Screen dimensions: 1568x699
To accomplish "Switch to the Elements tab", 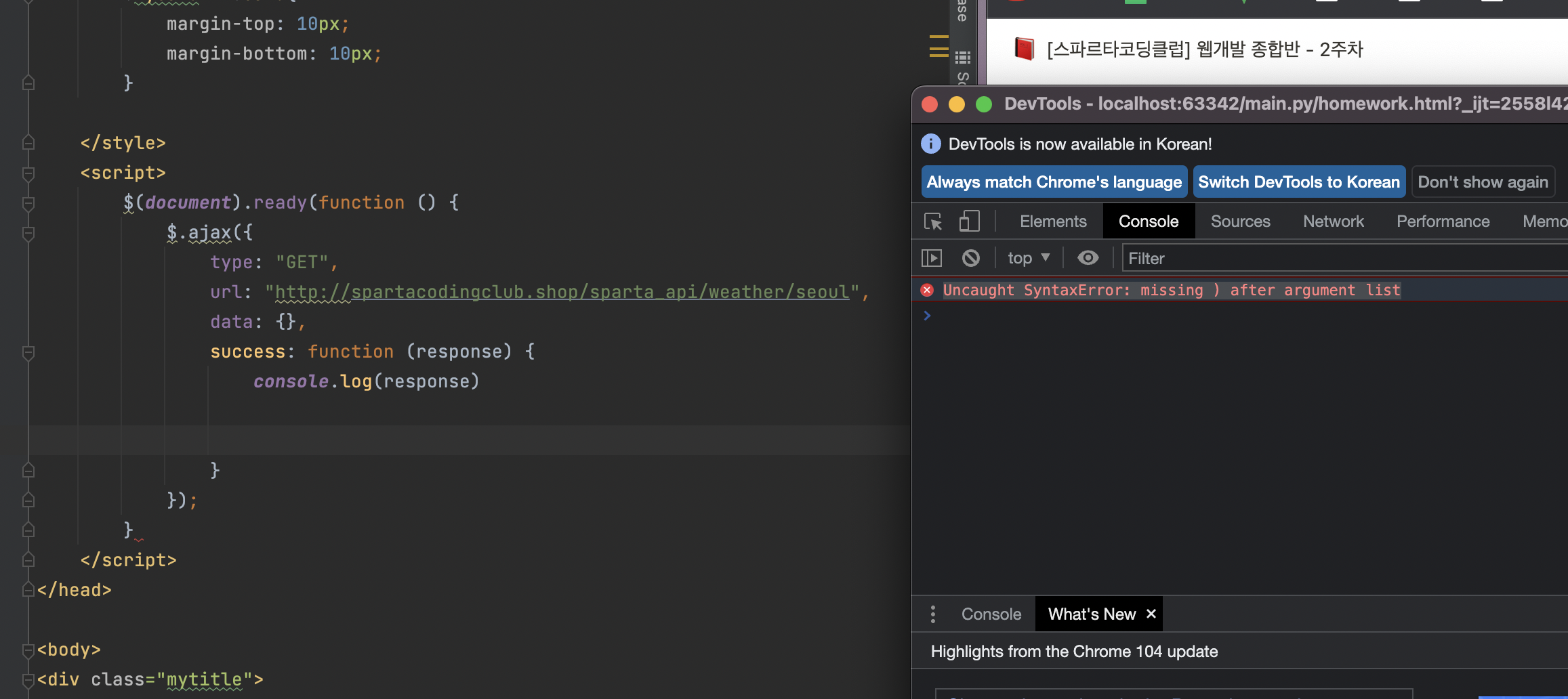I will click(x=1053, y=221).
